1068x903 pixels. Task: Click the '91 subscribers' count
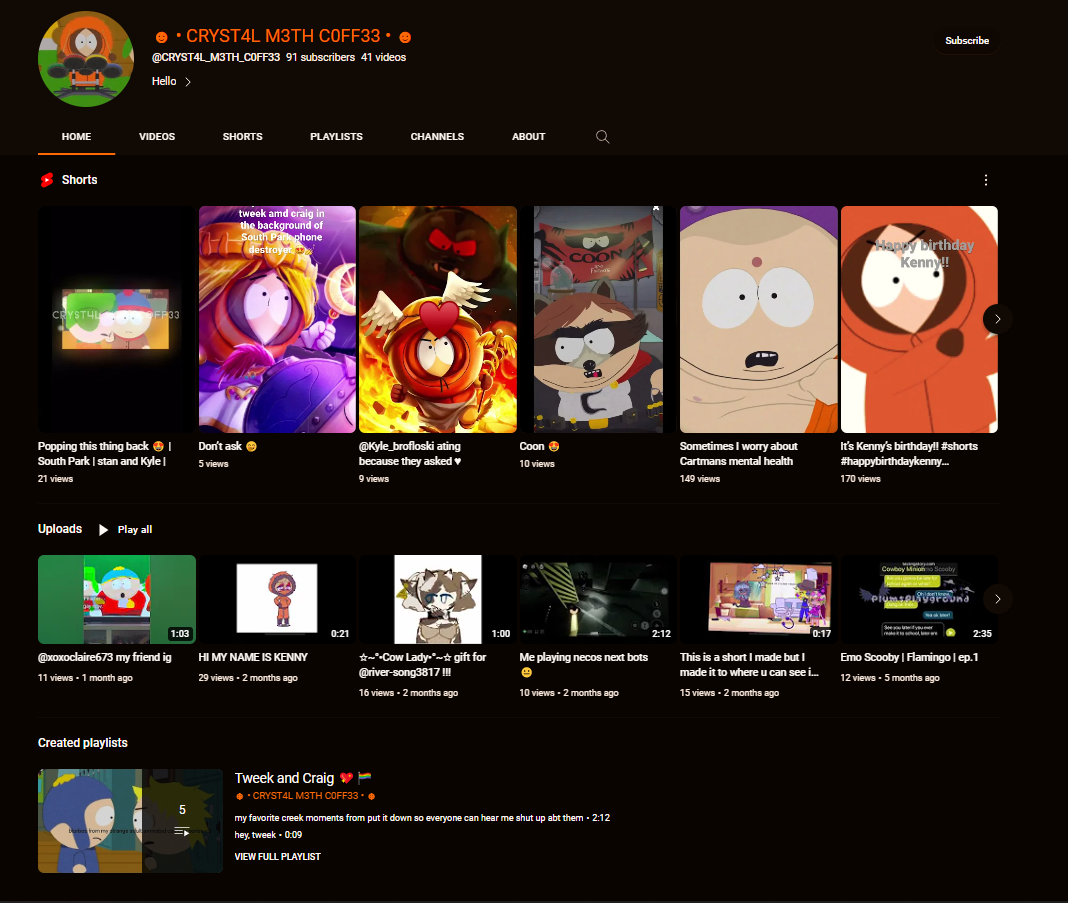point(320,57)
